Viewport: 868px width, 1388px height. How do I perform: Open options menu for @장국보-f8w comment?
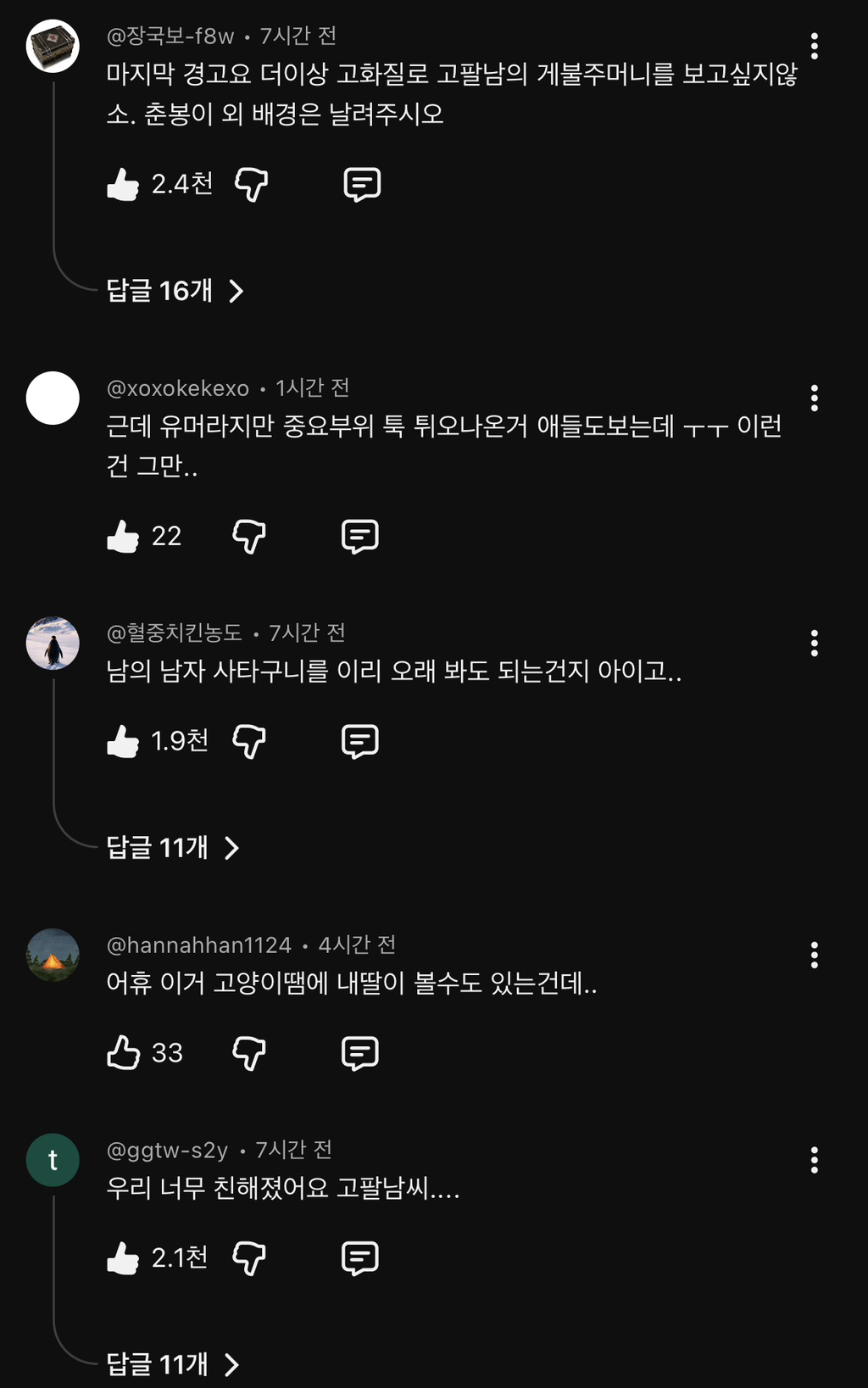(x=814, y=46)
